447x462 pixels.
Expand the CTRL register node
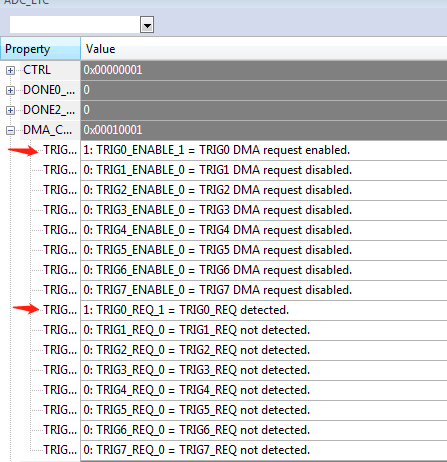pyautogui.click(x=10, y=70)
